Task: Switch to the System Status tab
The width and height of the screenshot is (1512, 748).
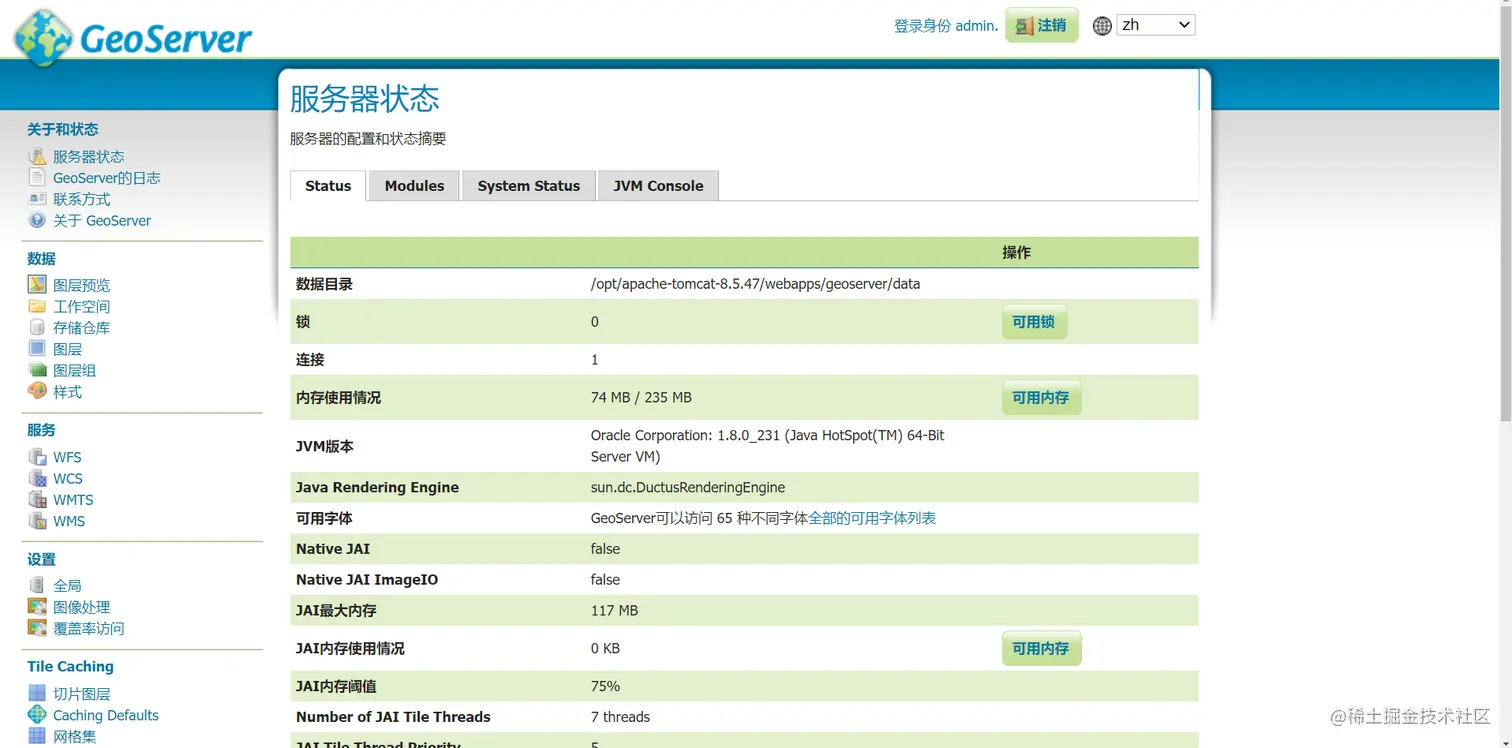Action: pyautogui.click(x=529, y=186)
